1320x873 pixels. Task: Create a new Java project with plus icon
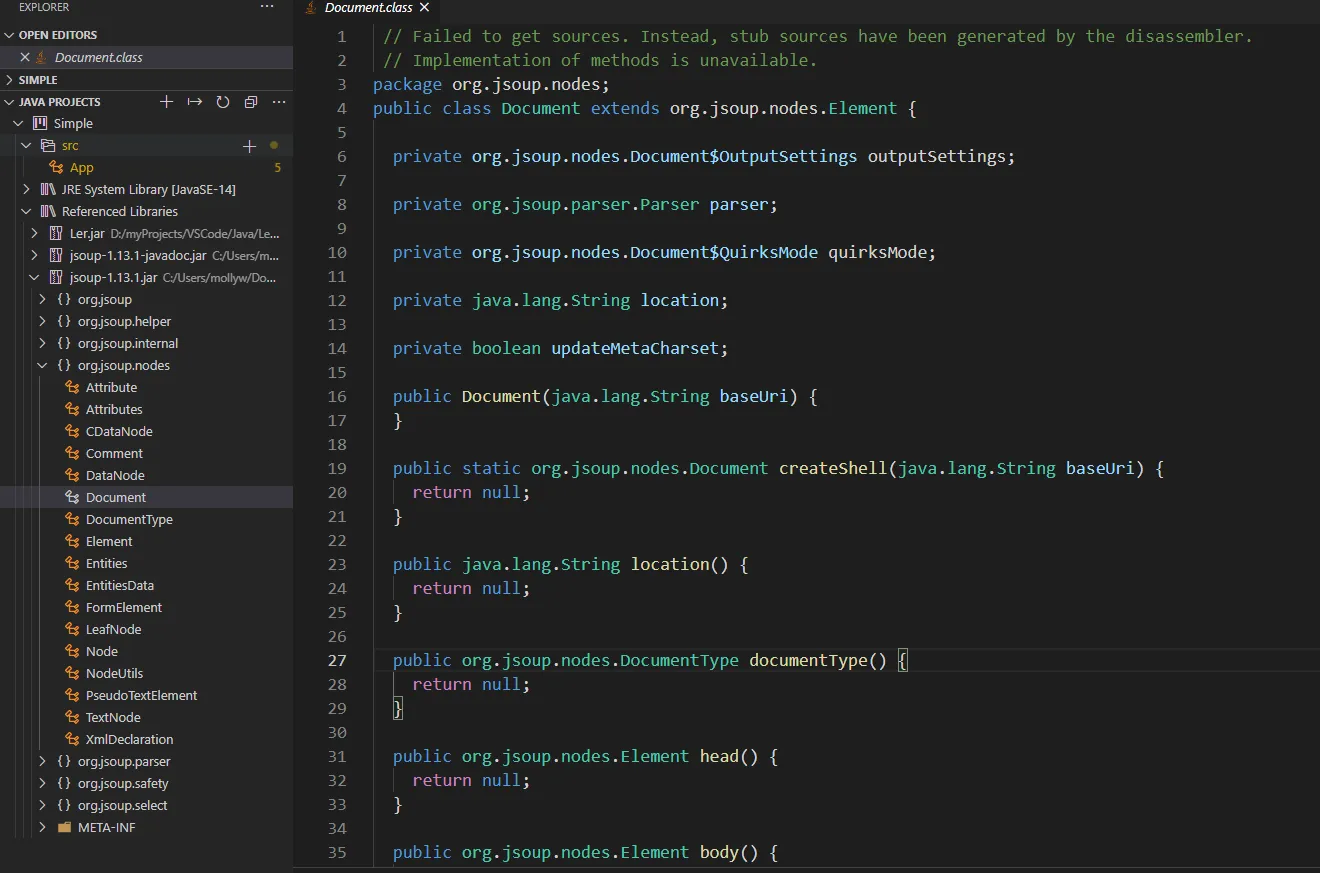(167, 102)
